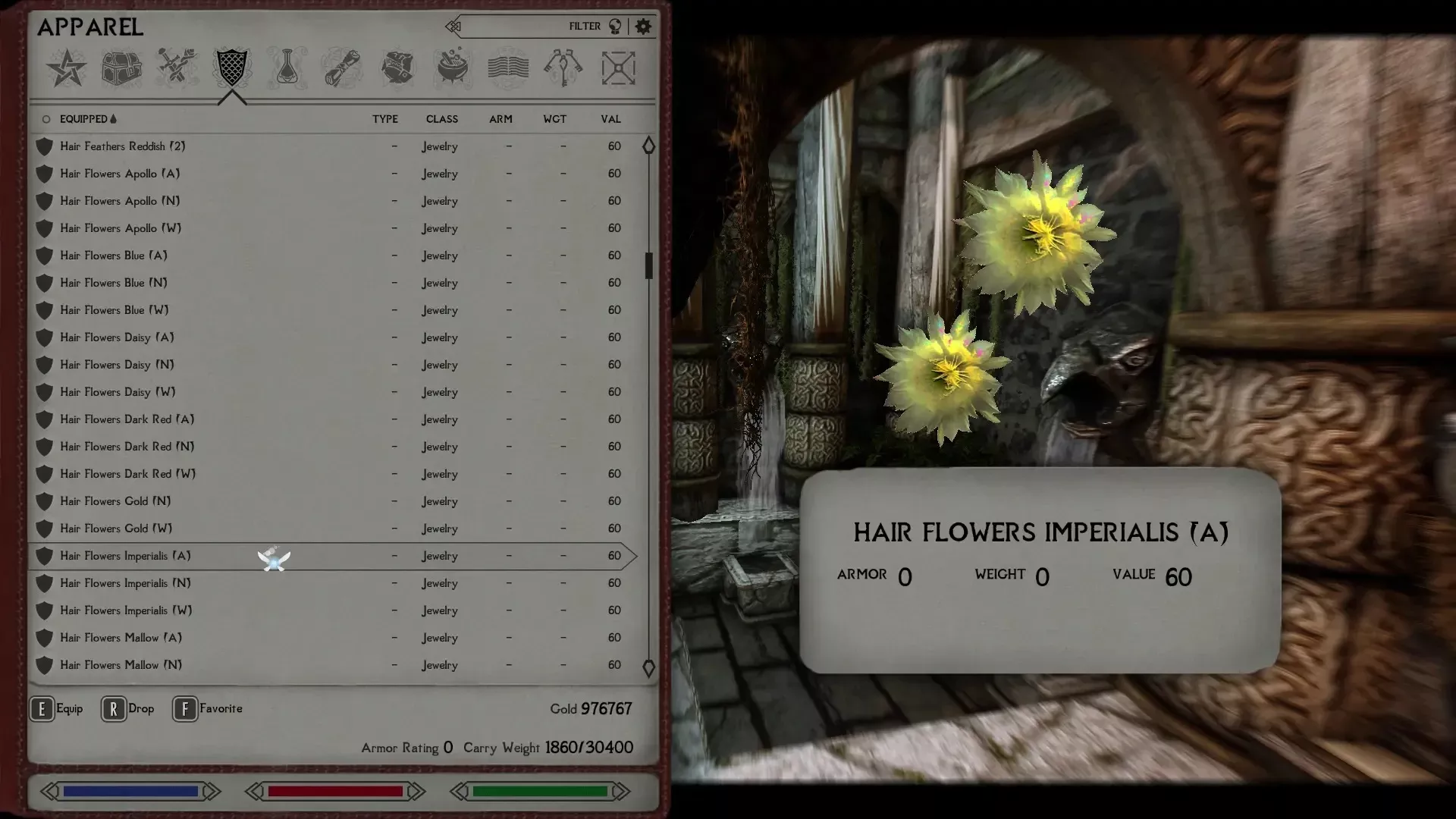The image size is (1456, 819).
Task: Click shield icon of Hair Flowers Mallow (N)
Action: (45, 665)
